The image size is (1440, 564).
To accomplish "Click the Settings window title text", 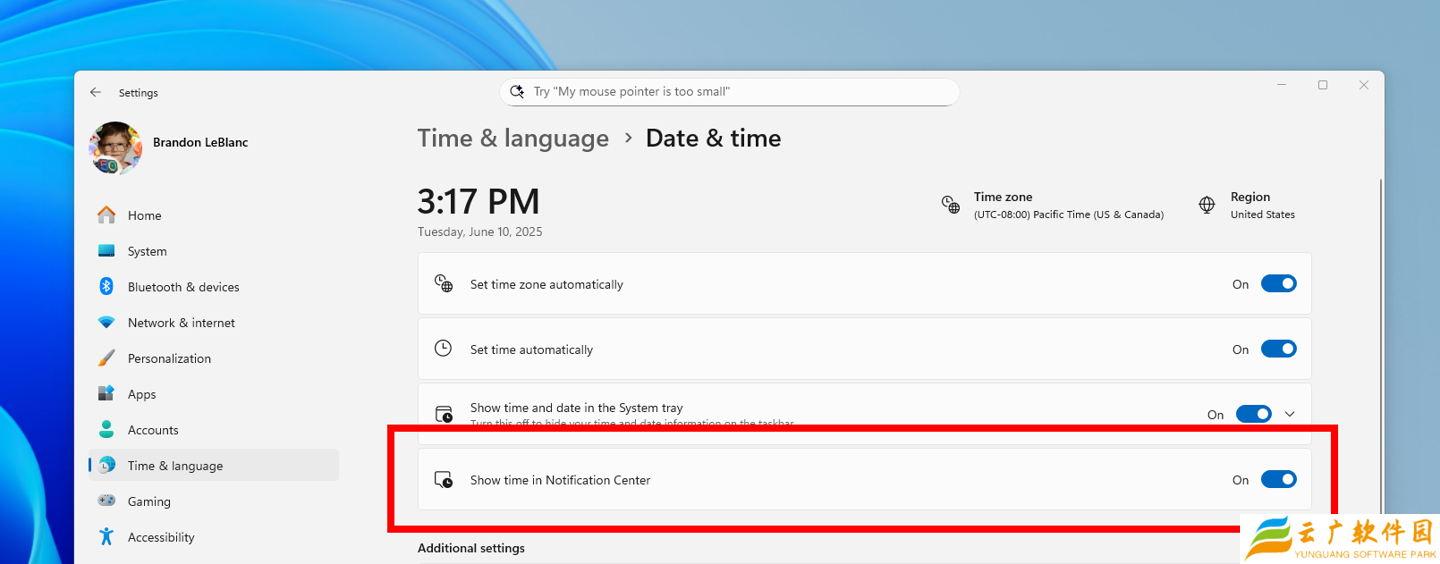I will (x=138, y=93).
